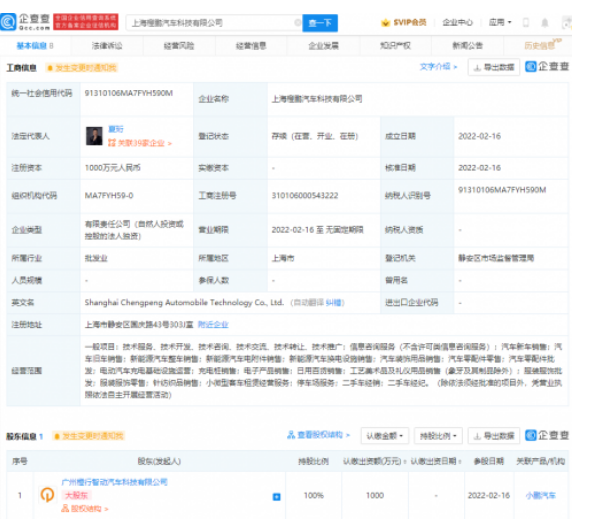Click the 股权结构 link under shareholder
Screen dimensions: 615x520
coord(85,509)
